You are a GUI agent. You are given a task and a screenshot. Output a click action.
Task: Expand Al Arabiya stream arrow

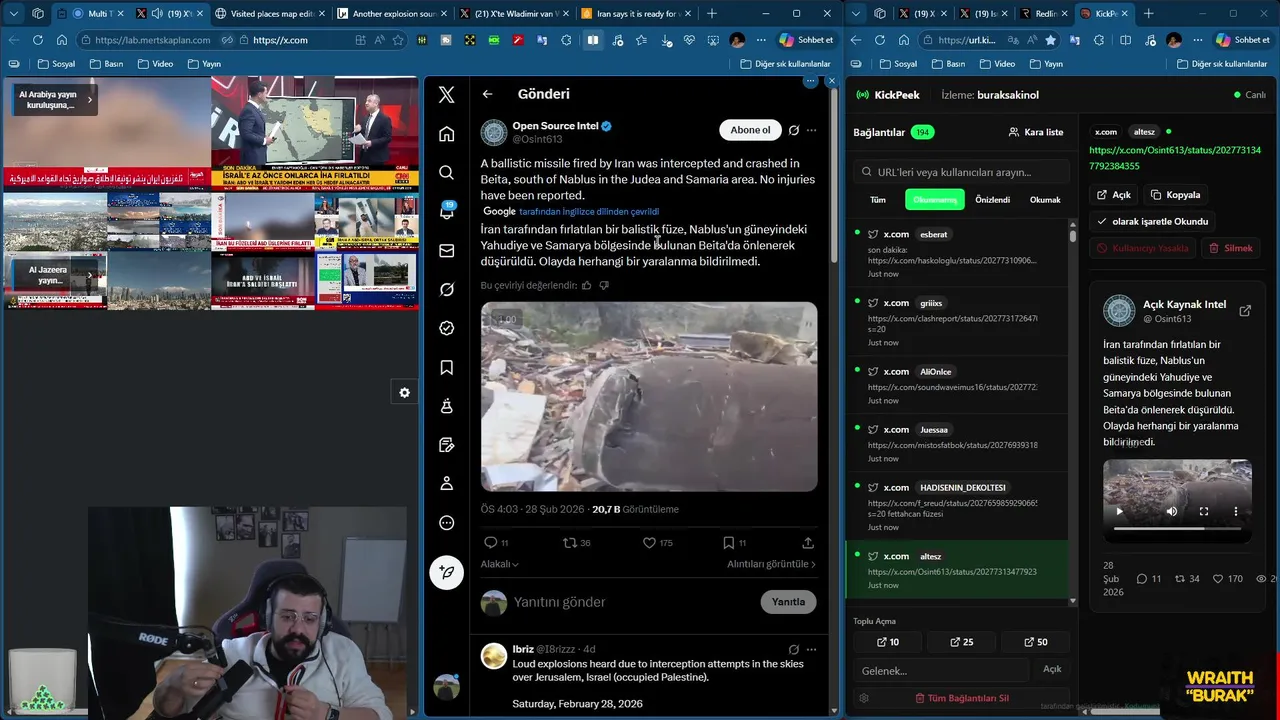pos(89,99)
